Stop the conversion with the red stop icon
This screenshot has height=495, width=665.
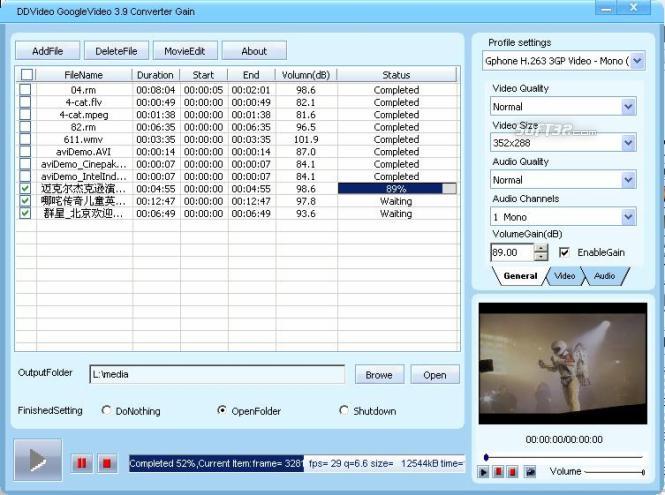click(x=107, y=463)
